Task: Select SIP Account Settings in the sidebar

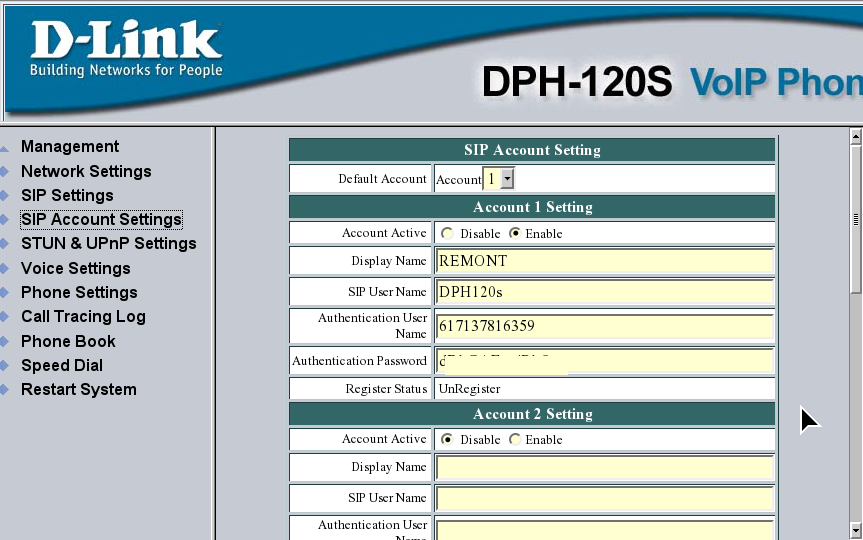Action: pos(101,220)
